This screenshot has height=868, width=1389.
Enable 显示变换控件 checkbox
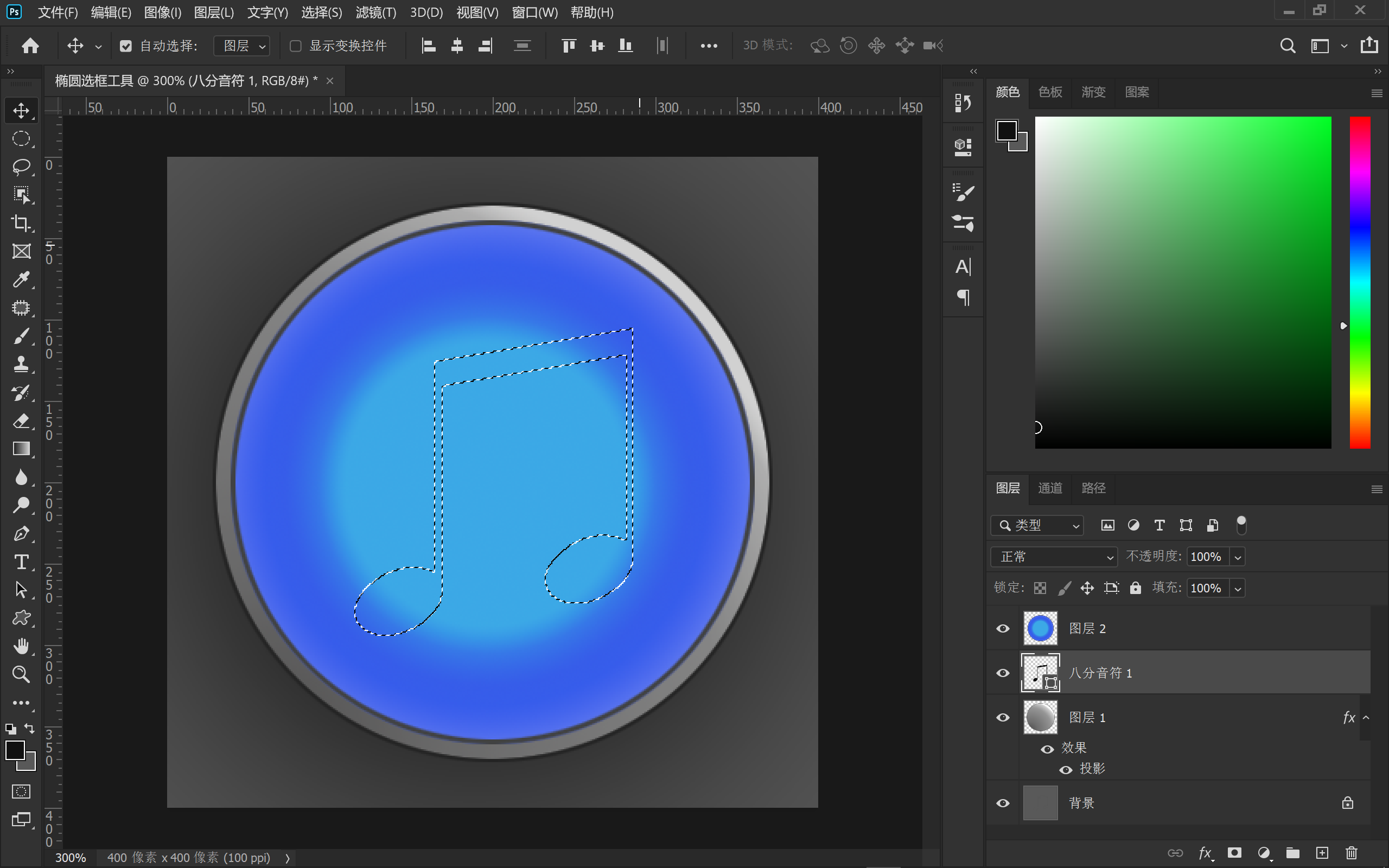[296, 46]
